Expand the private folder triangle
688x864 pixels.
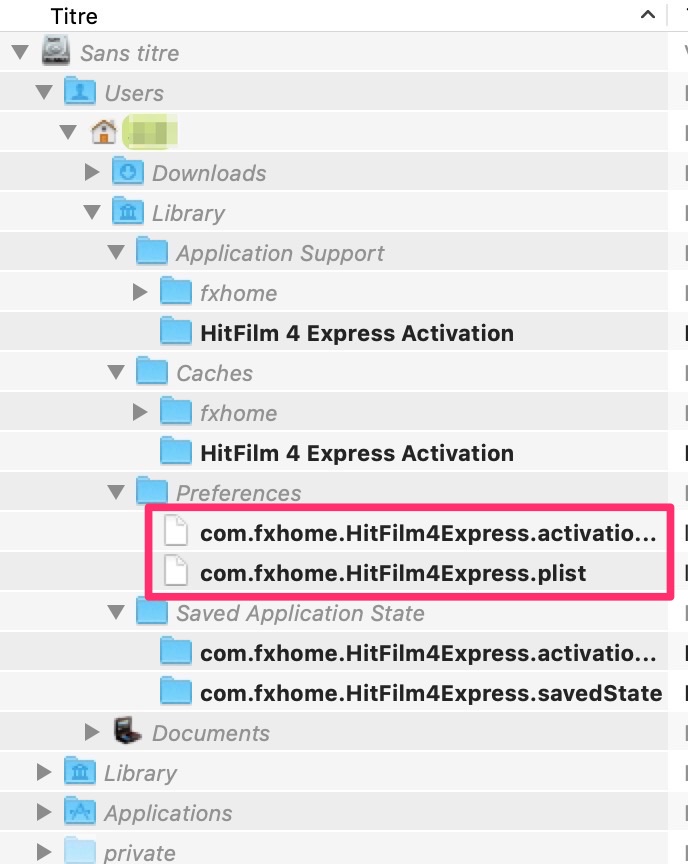point(44,852)
